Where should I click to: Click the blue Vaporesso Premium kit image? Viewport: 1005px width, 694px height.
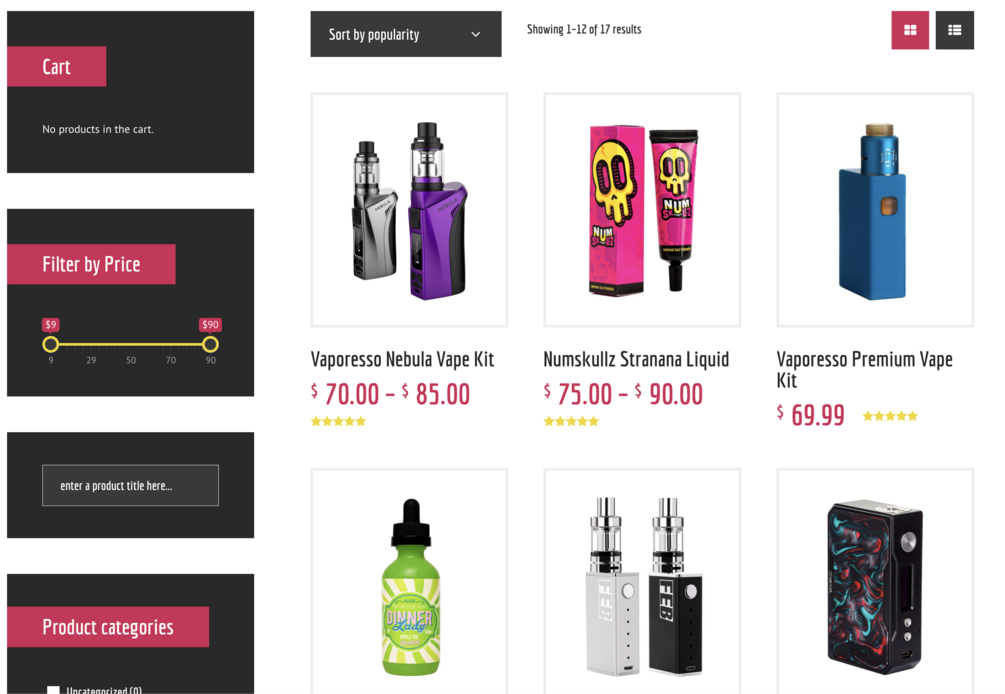pos(876,210)
